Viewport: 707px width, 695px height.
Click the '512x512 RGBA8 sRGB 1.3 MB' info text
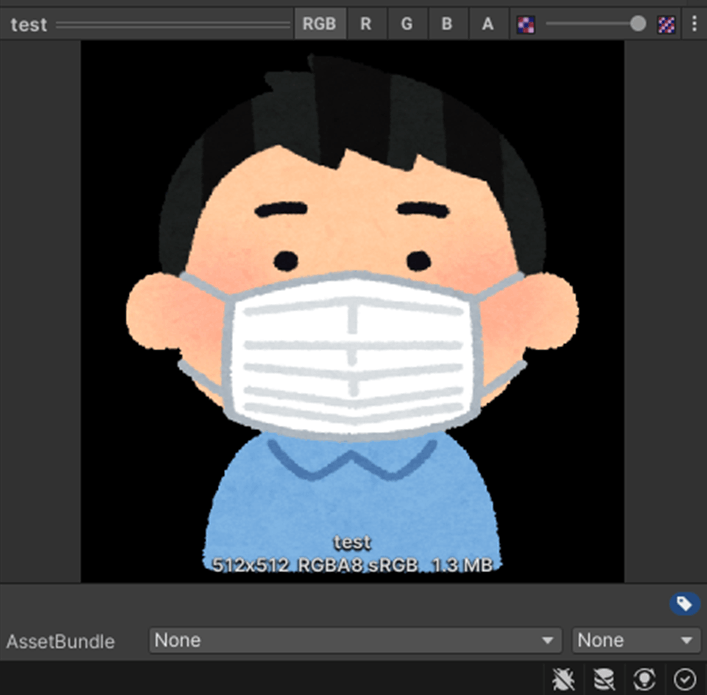click(x=352, y=565)
